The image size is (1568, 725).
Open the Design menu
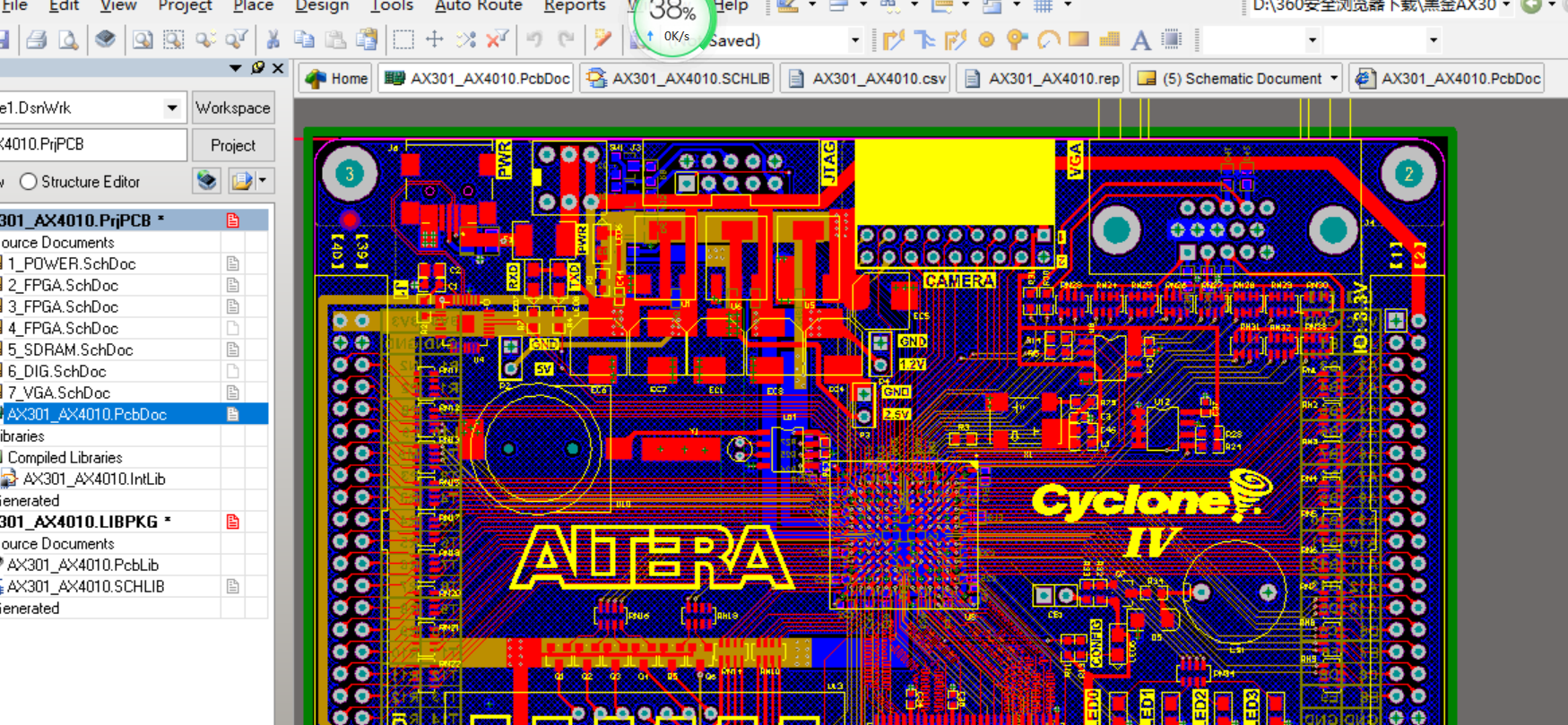point(322,5)
